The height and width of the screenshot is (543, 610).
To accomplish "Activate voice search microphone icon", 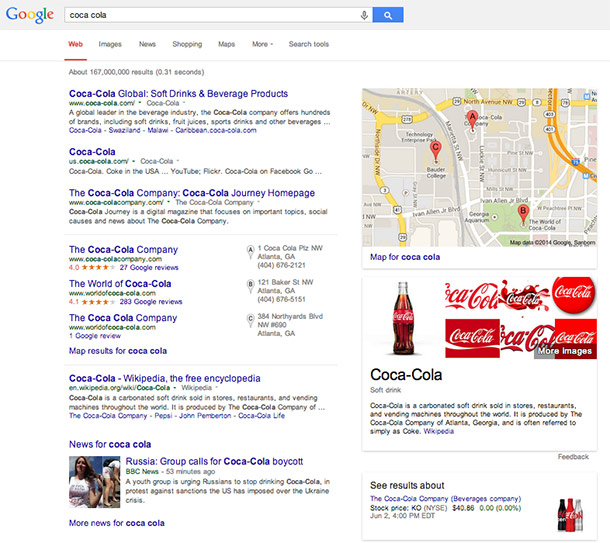I will tap(364, 15).
